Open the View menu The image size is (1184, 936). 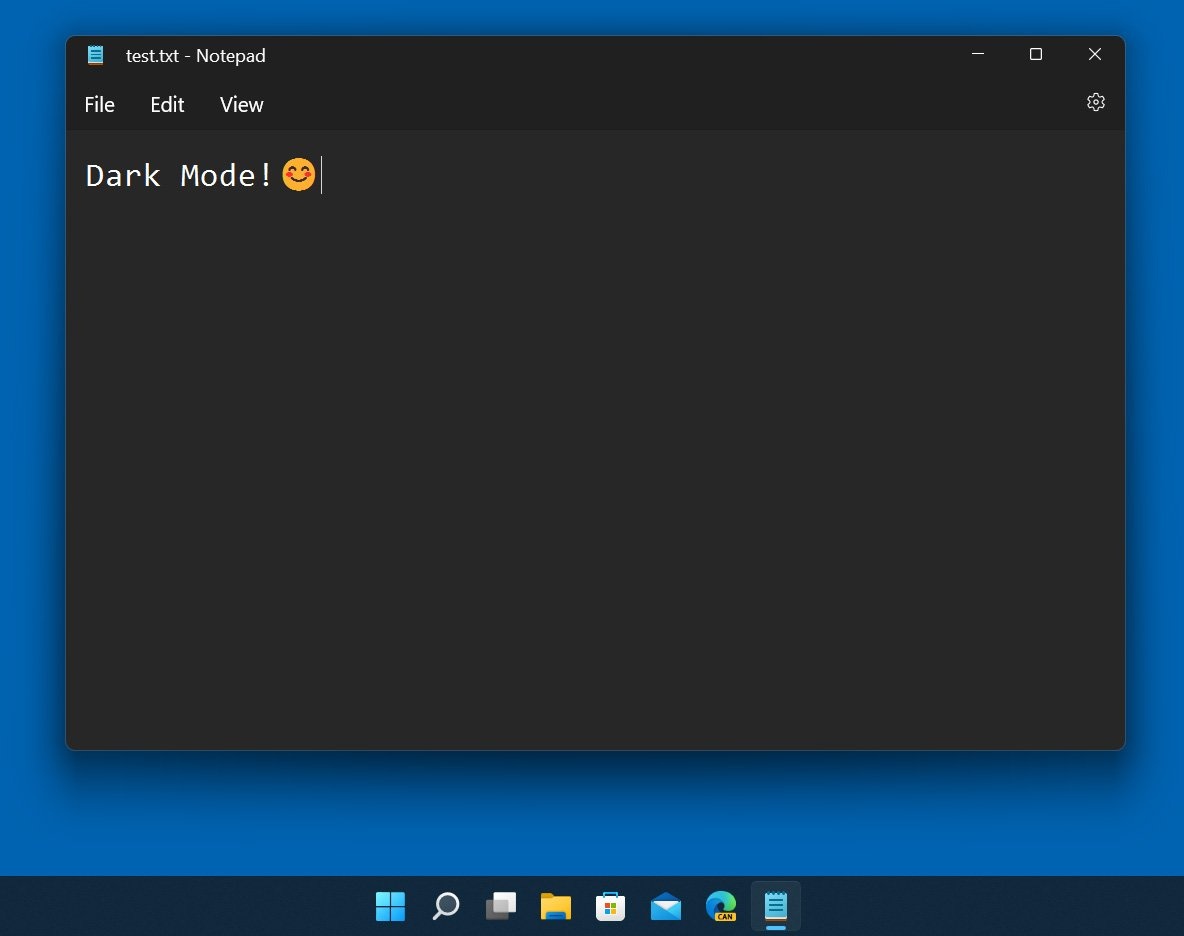(241, 104)
